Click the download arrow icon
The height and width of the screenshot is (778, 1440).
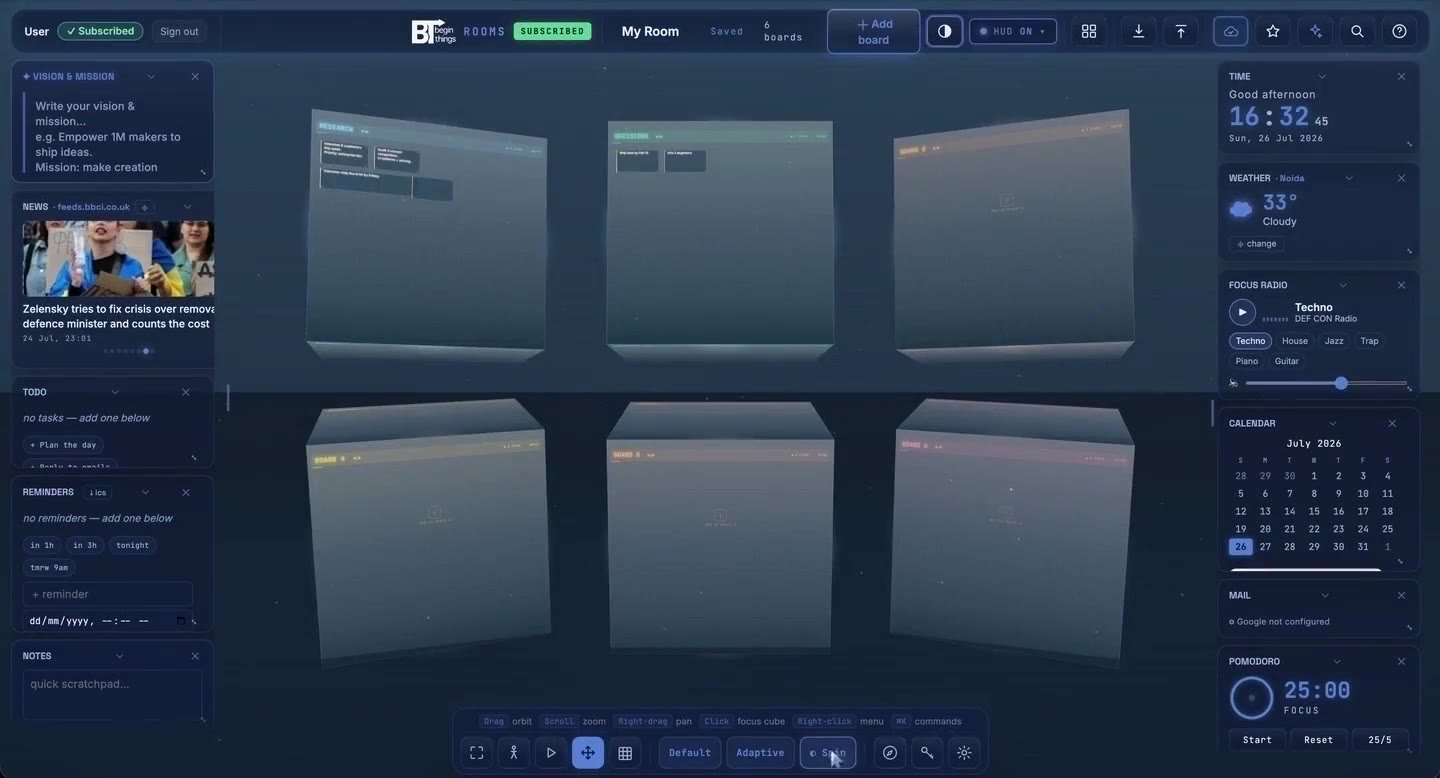point(1138,31)
